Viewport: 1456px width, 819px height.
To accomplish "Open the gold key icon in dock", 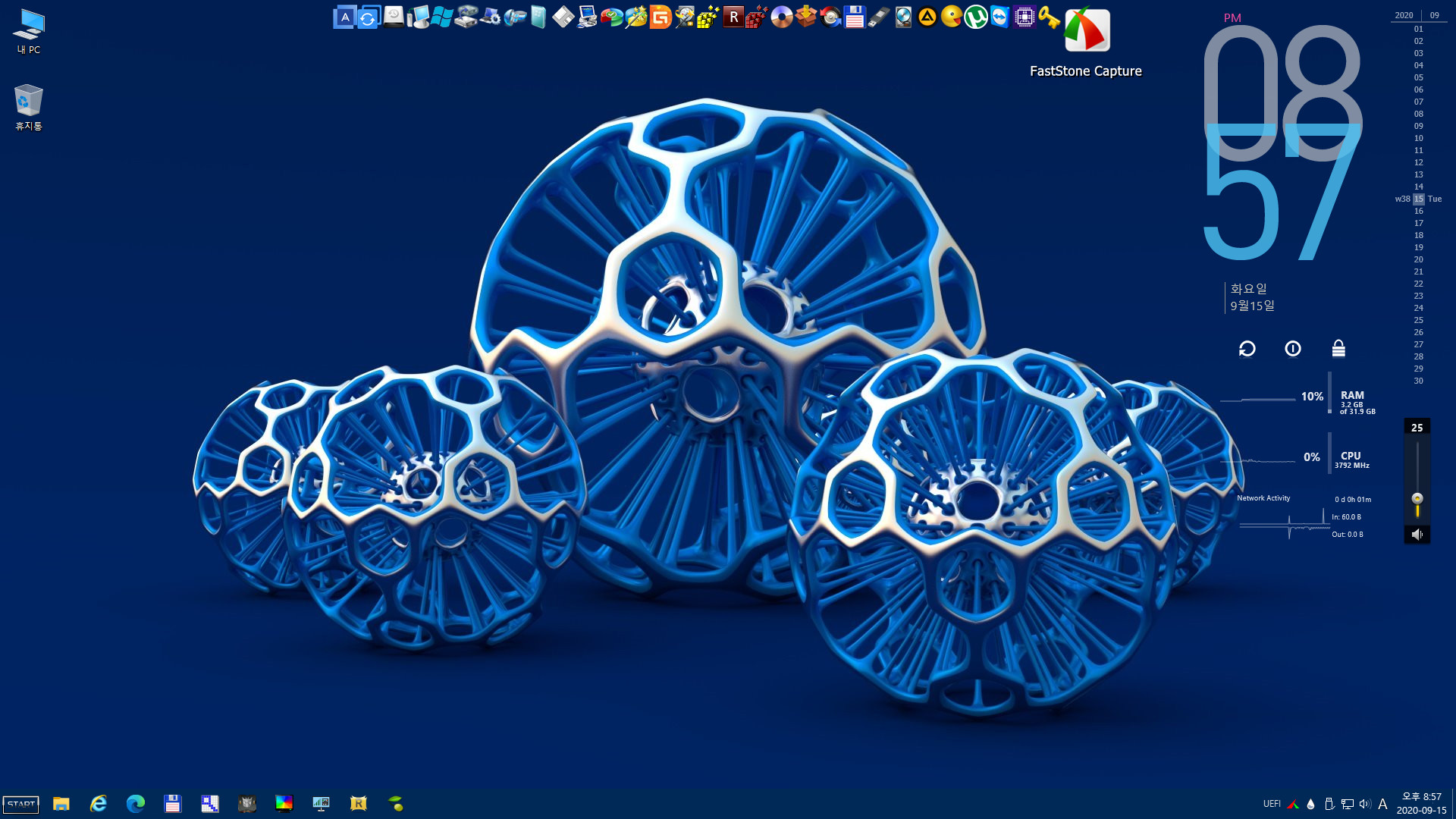I will coord(1050,17).
